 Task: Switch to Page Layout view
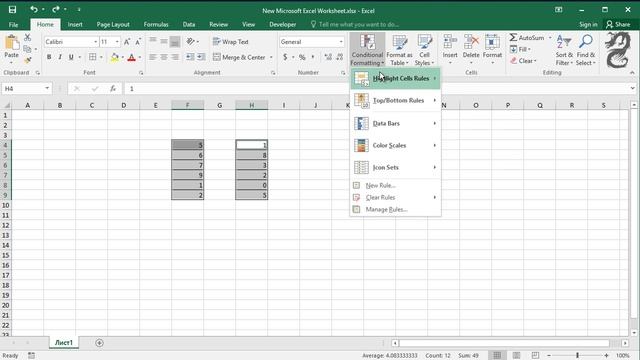pos(516,356)
